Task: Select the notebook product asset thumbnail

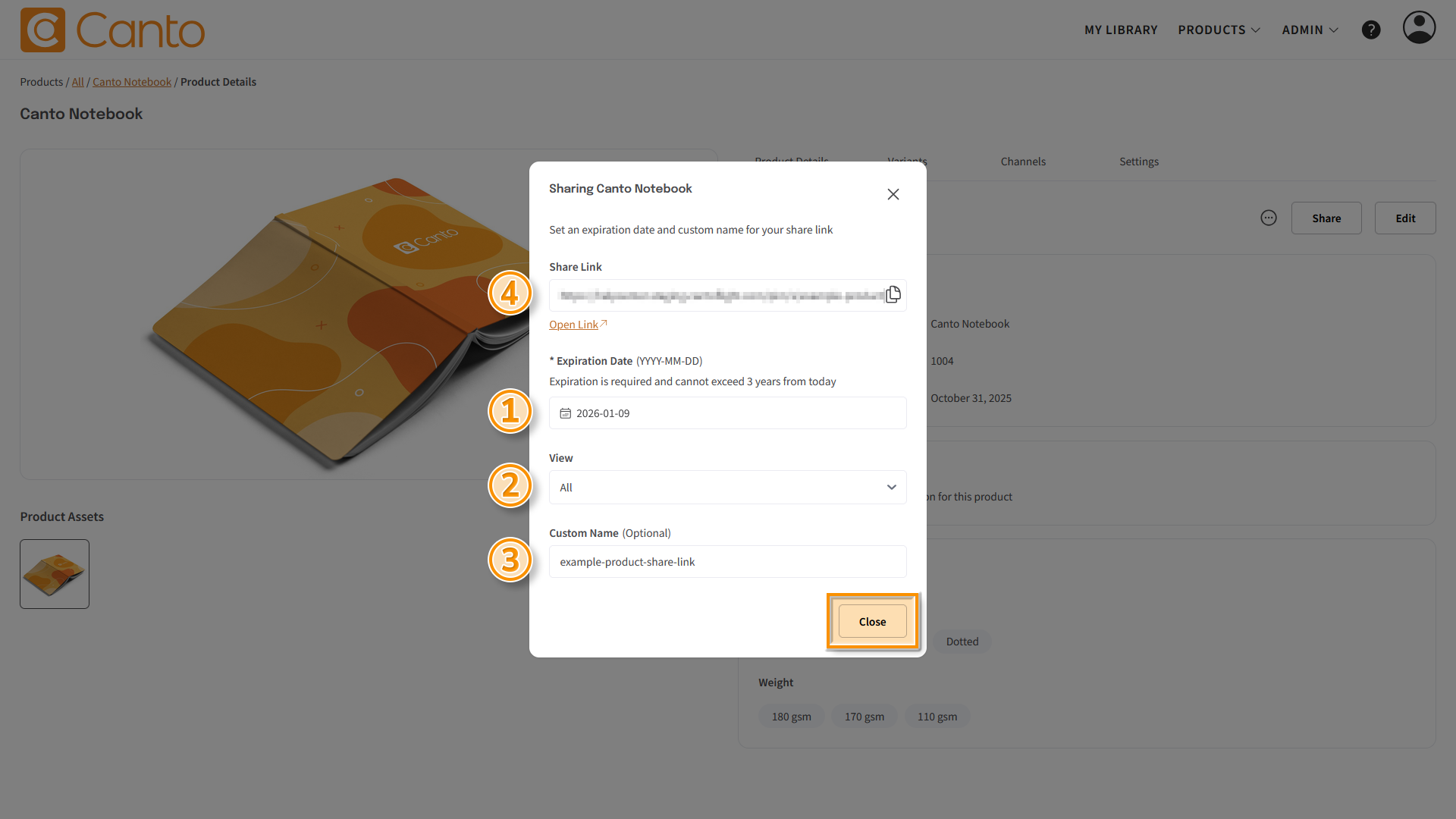Action: point(55,574)
